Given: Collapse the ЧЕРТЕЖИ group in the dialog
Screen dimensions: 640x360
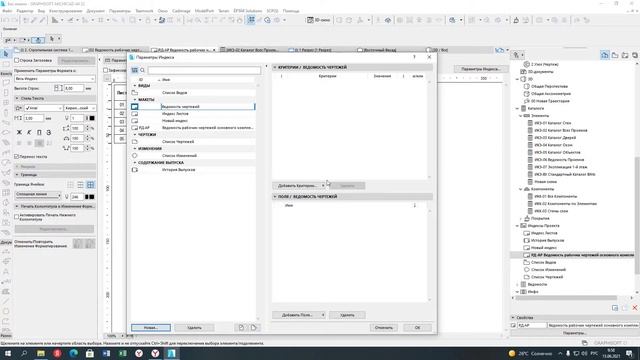Looking at the screenshot, I should [135, 134].
